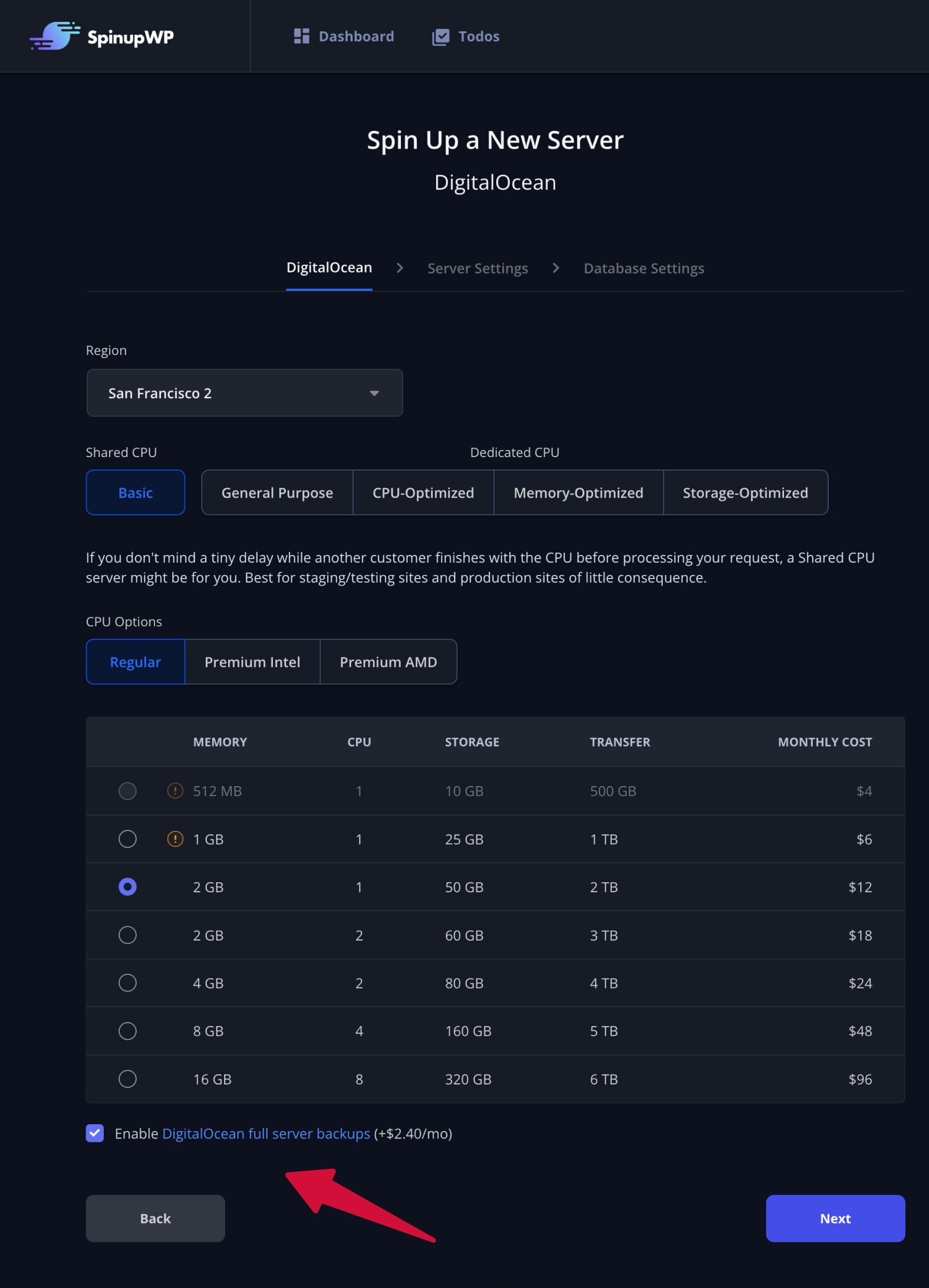Click the Next button
This screenshot has height=1288, width=929.
click(835, 1218)
